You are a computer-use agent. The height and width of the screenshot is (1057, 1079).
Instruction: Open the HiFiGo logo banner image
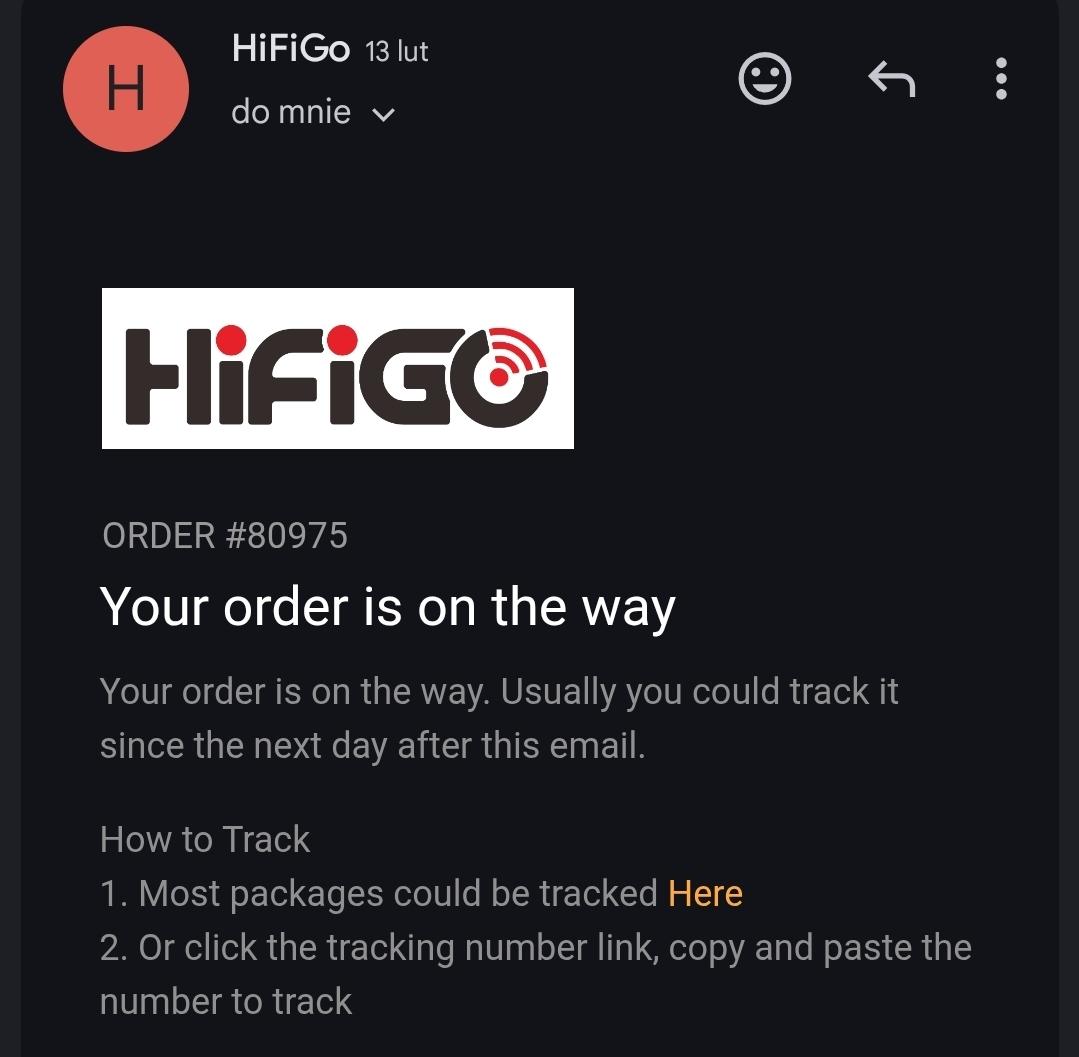click(x=338, y=368)
